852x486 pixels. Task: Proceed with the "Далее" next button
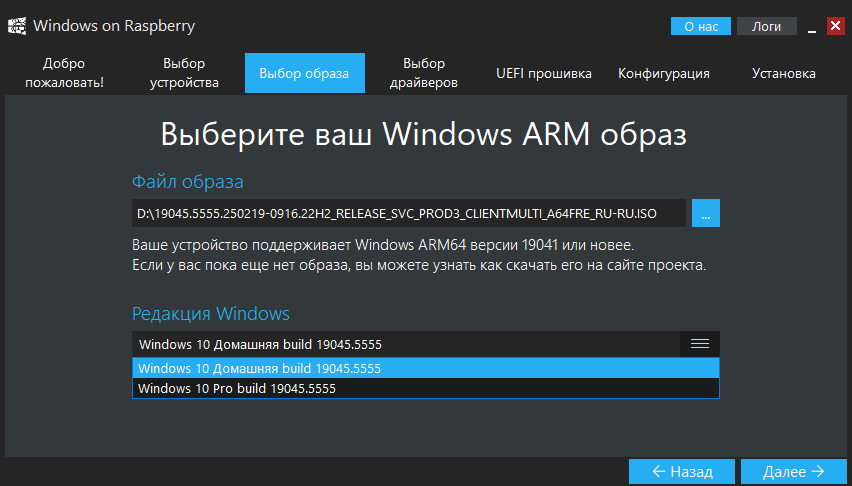[794, 471]
